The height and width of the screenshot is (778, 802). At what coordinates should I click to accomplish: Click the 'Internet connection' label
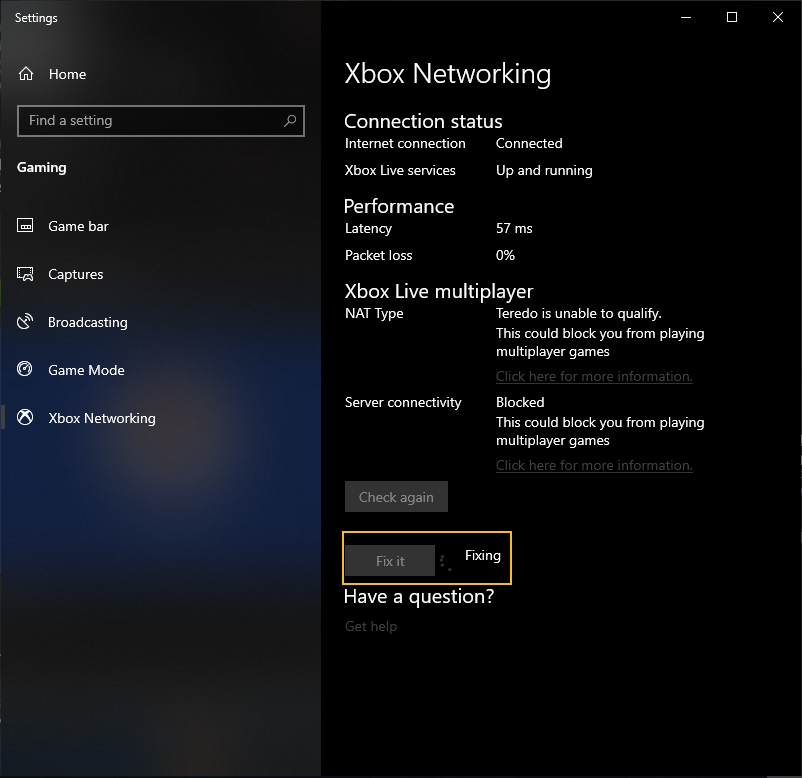pyautogui.click(x=405, y=143)
